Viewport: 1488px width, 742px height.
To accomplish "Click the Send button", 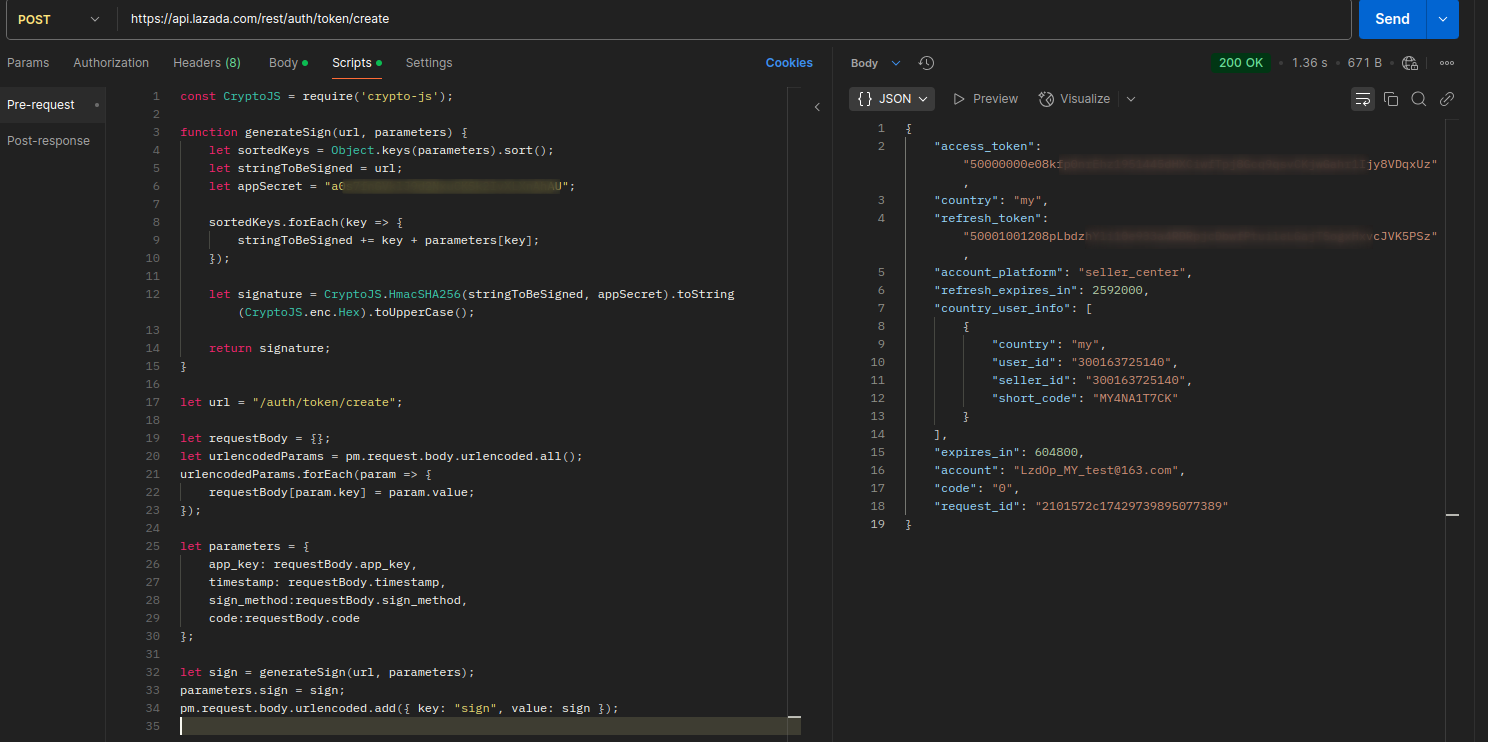I will (1391, 19).
